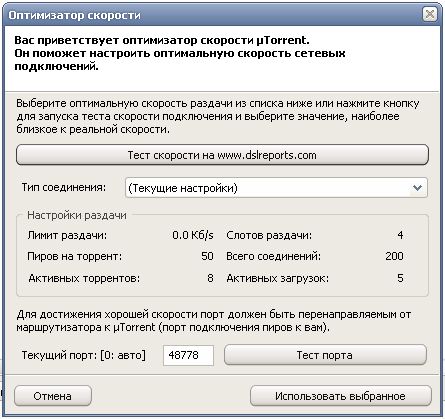The width and height of the screenshot is (445, 419).
Task: Click the Слотов раздачи value 4
Action: (x=400, y=235)
